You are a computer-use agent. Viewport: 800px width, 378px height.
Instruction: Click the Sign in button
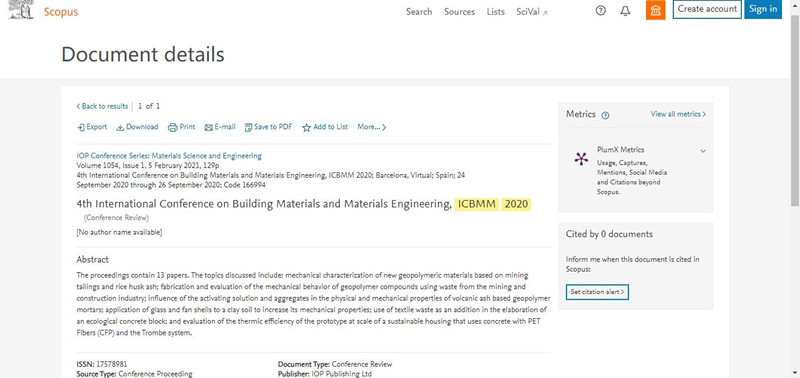click(763, 9)
